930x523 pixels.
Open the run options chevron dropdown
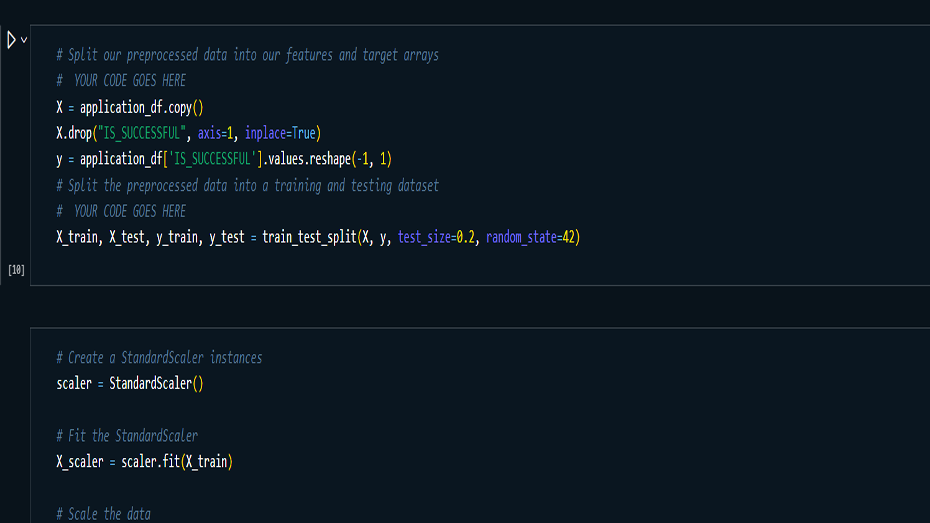tap(24, 40)
